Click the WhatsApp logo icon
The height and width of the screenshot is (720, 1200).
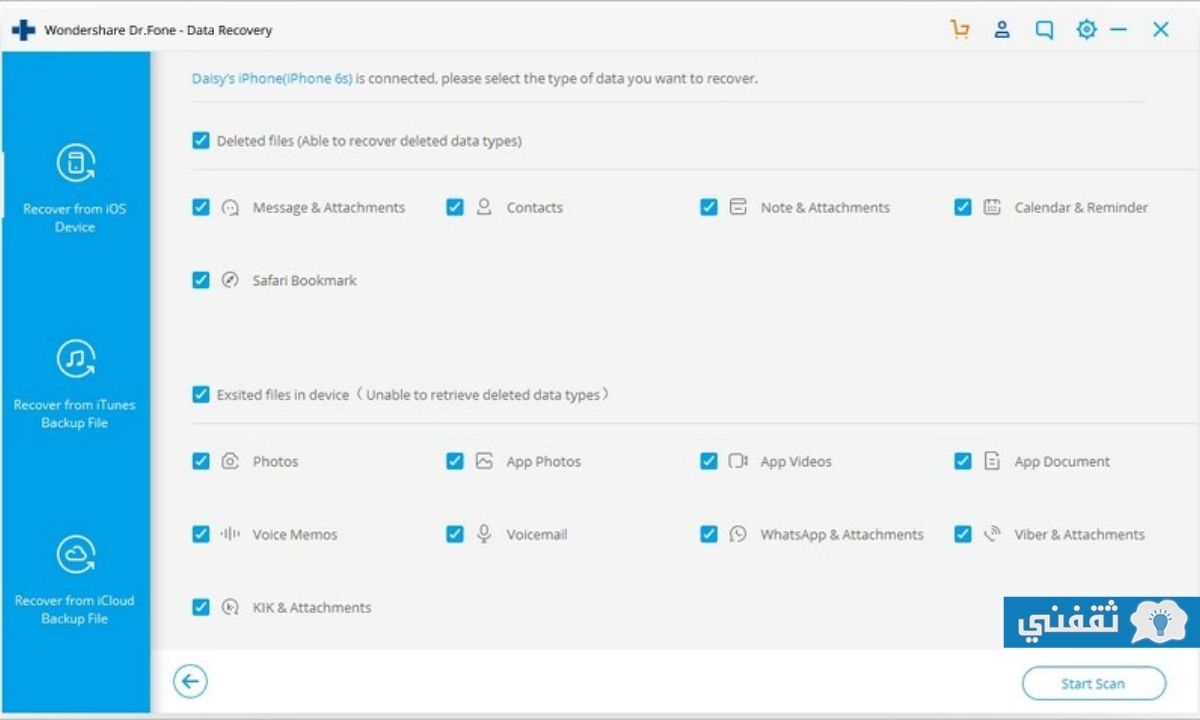(x=738, y=534)
